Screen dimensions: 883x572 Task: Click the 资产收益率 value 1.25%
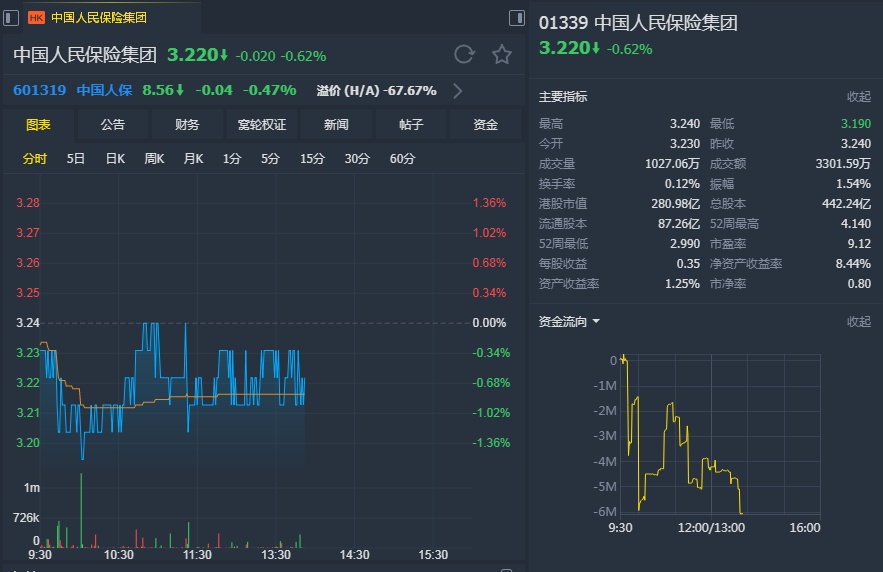682,284
